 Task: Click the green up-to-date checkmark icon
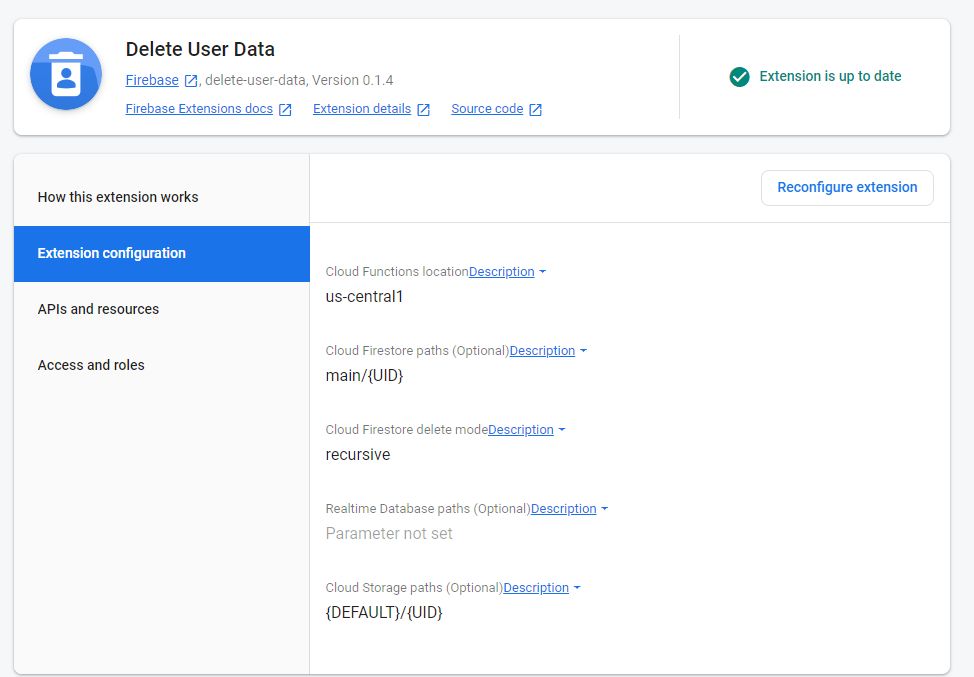click(x=739, y=77)
